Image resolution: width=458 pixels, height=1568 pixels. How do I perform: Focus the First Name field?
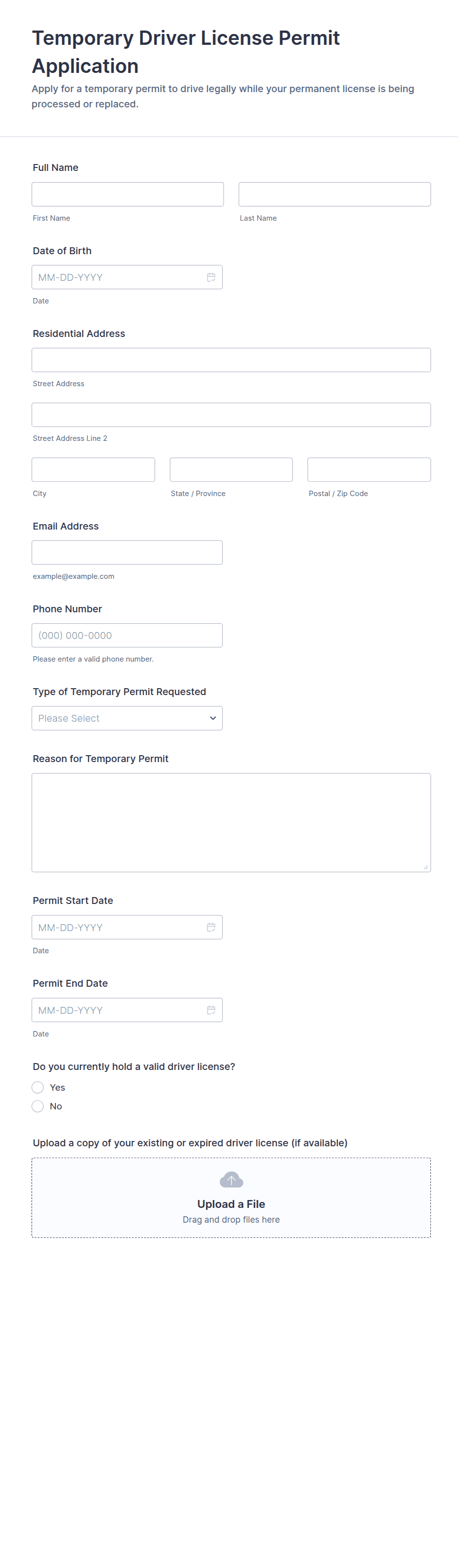click(128, 194)
